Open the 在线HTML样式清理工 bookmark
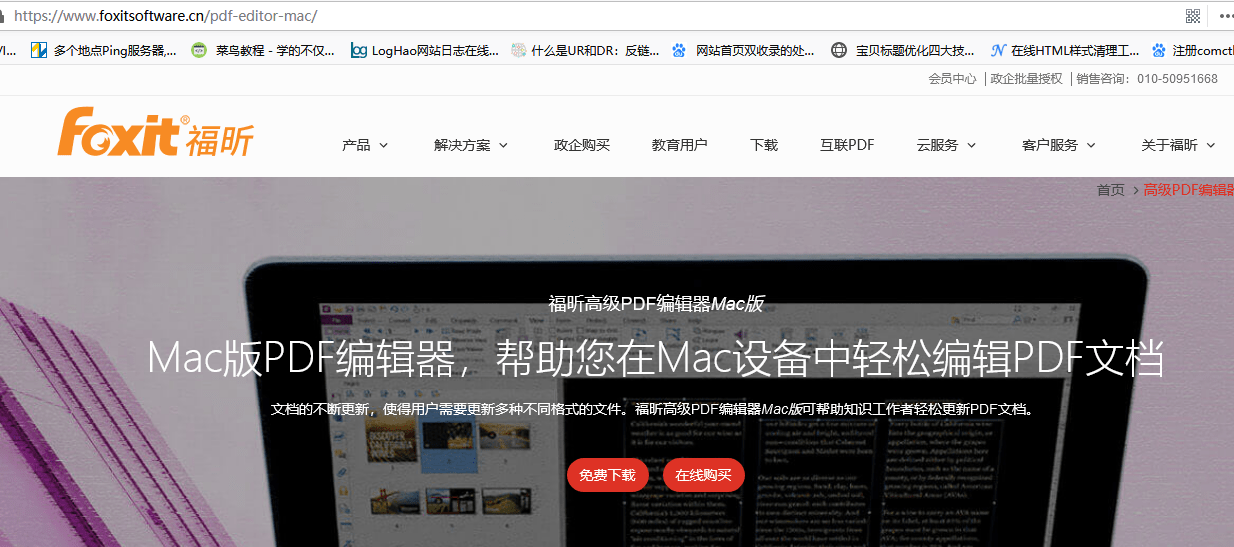Image resolution: width=1234 pixels, height=547 pixels. [1065, 50]
